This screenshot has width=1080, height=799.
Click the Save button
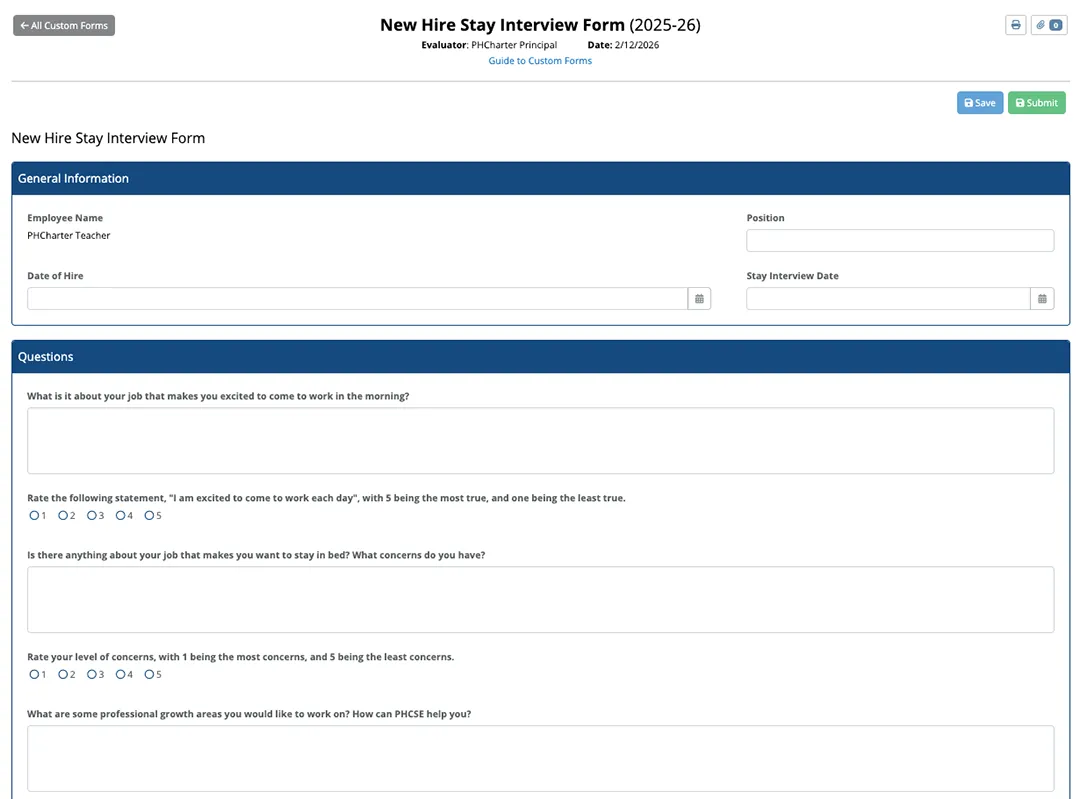point(979,103)
